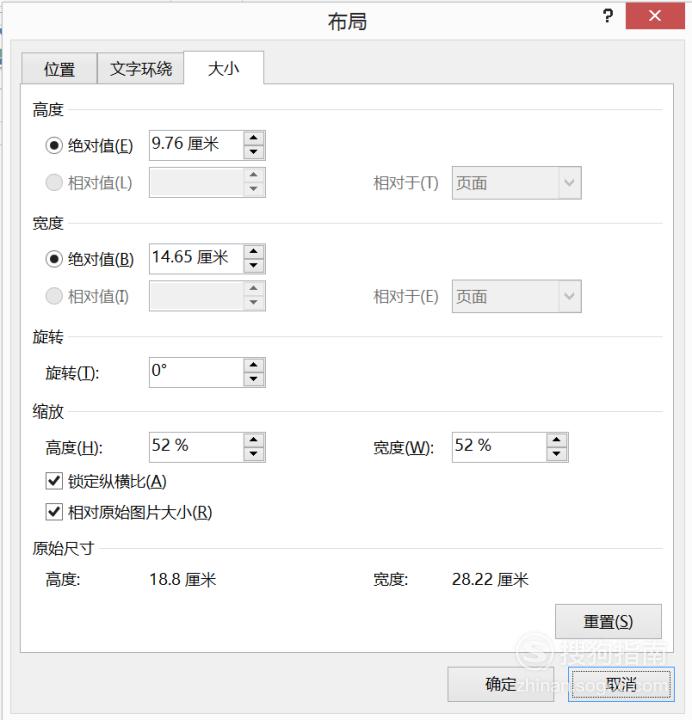The image size is (692, 720).
Task: Select width 绝对值(B) radio button
Action: [54, 259]
